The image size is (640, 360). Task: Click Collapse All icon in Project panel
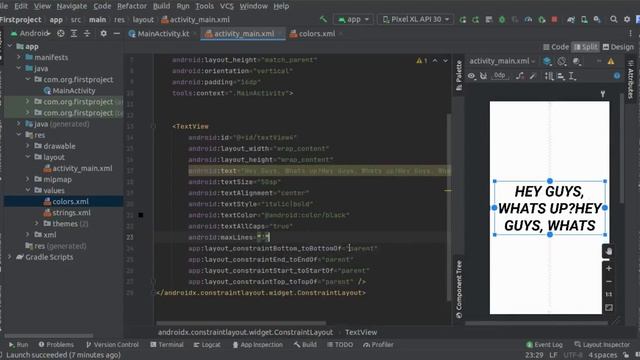click(87, 33)
